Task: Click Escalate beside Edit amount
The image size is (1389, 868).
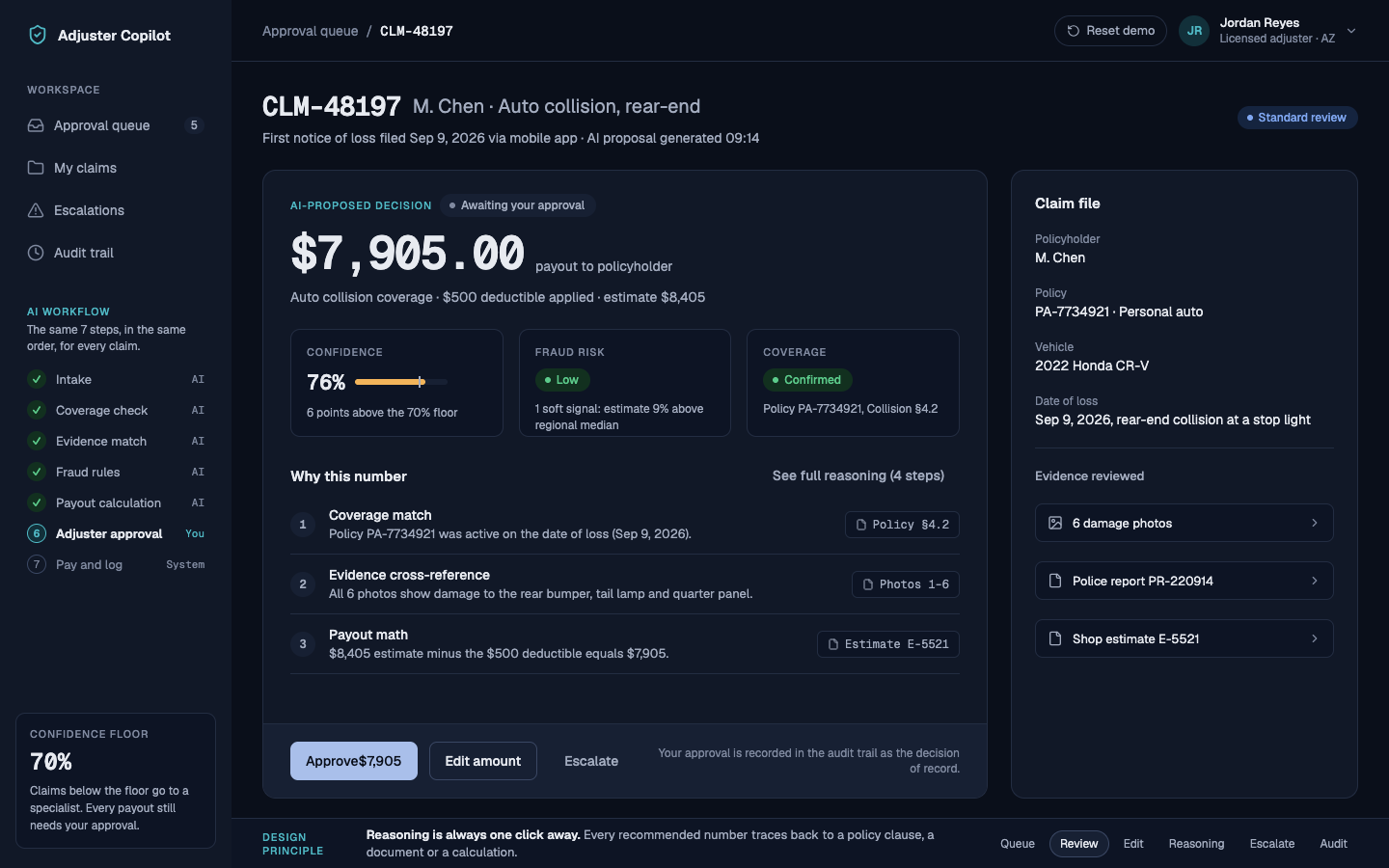Action: pos(591,761)
